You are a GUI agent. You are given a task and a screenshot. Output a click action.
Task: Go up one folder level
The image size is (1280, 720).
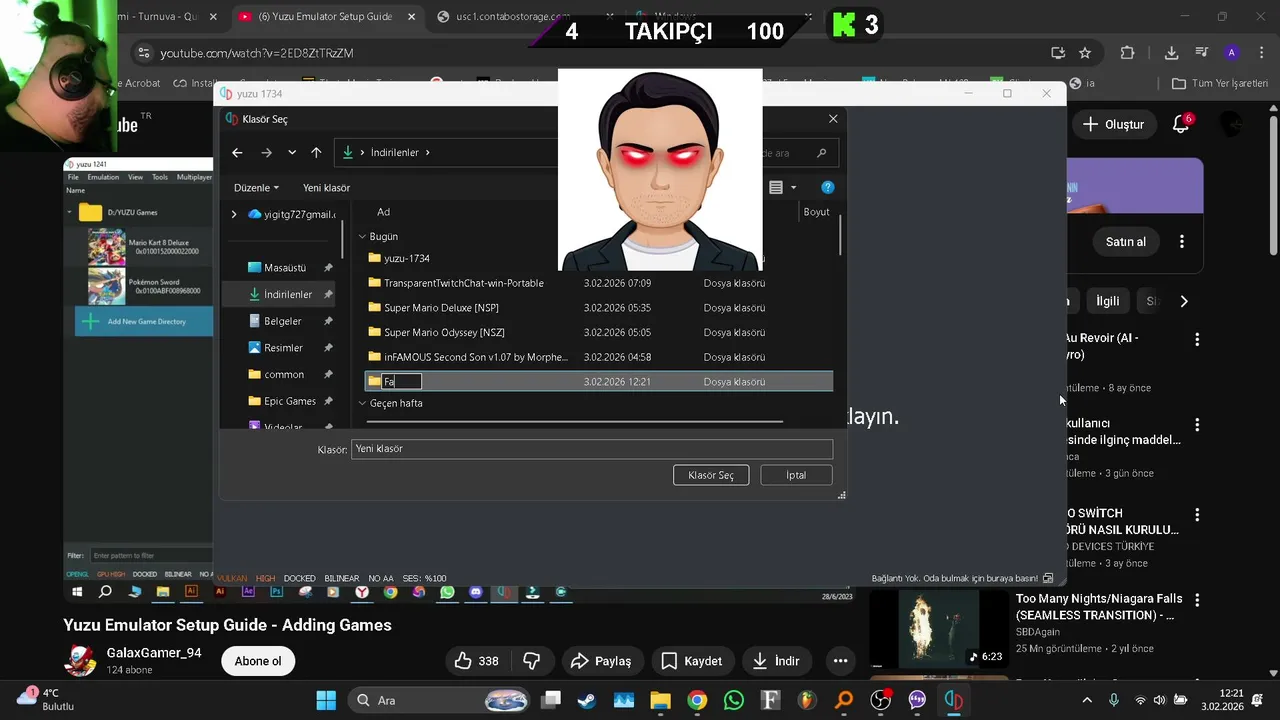click(316, 153)
